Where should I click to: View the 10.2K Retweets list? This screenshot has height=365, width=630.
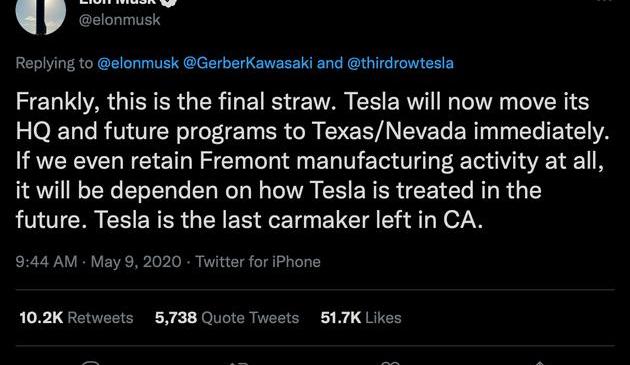tap(76, 318)
